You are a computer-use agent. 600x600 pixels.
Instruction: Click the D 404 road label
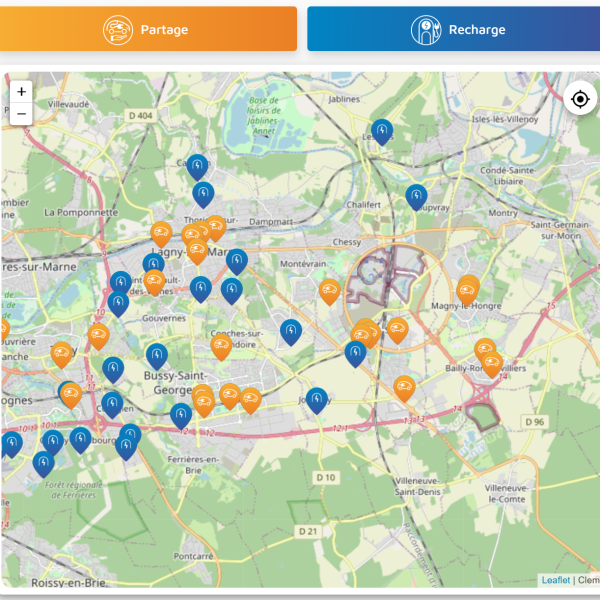click(x=140, y=116)
